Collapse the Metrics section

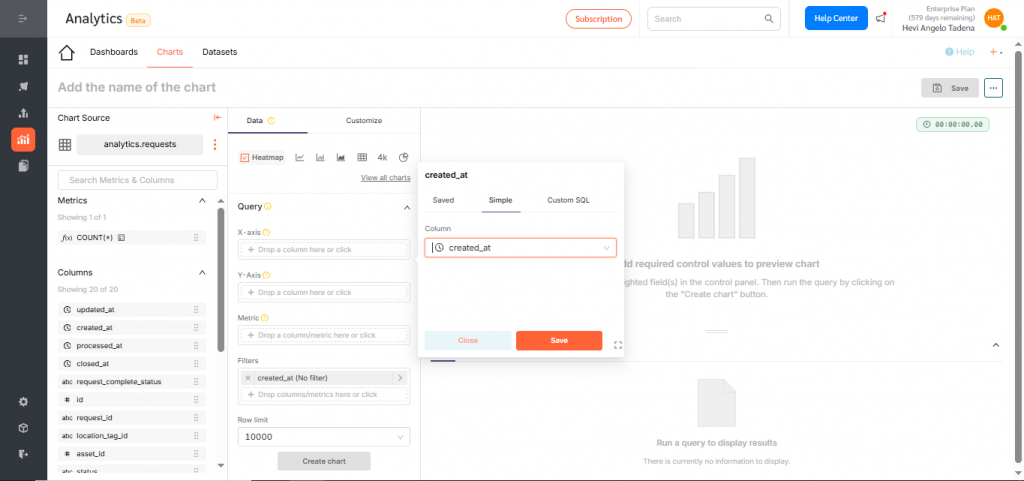pos(202,201)
